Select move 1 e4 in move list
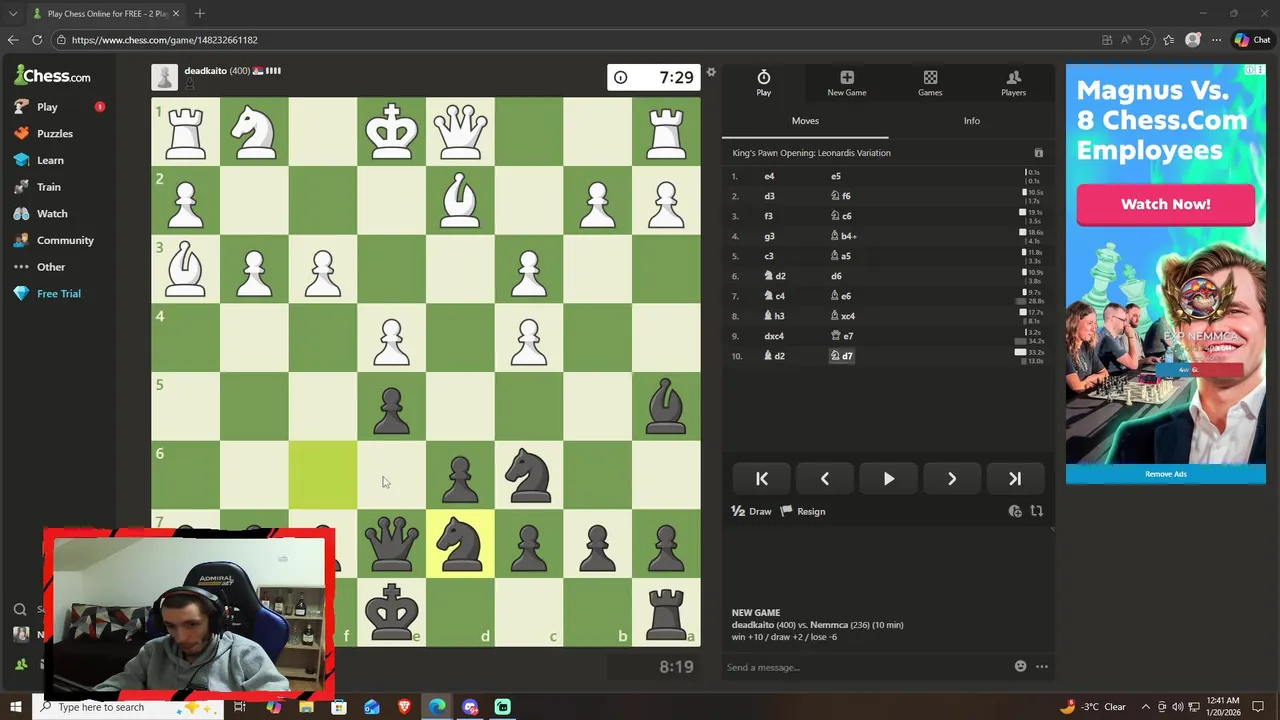This screenshot has width=1280, height=720. (769, 177)
